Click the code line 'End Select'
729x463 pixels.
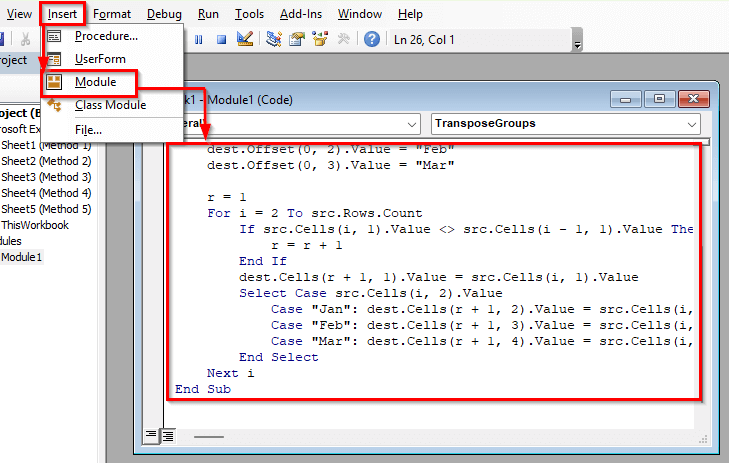[278, 357]
